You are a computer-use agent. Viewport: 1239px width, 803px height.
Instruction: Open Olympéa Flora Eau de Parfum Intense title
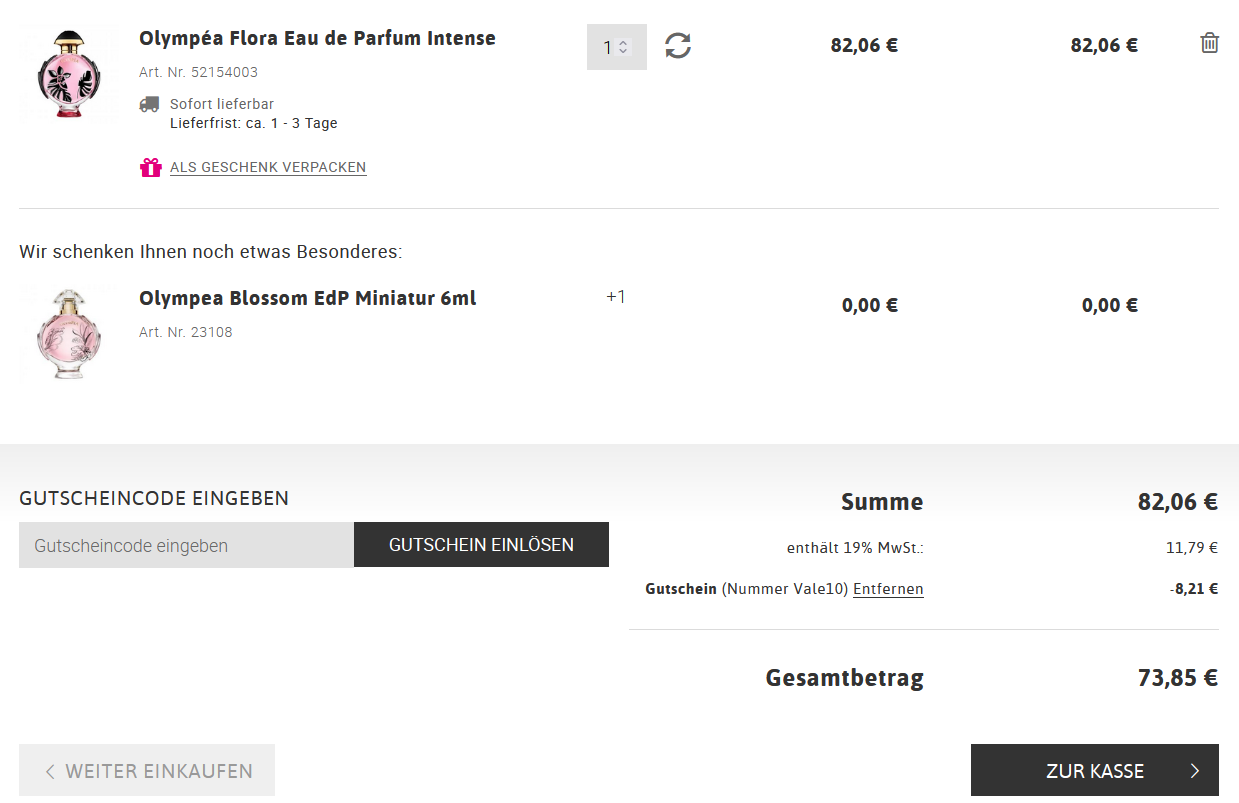(x=317, y=39)
